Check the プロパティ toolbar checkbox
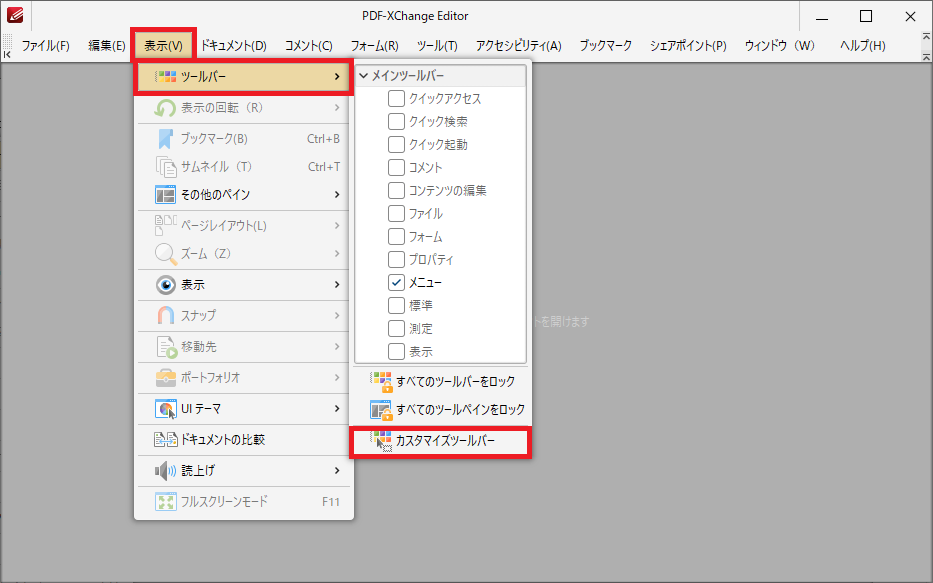 (x=396, y=259)
